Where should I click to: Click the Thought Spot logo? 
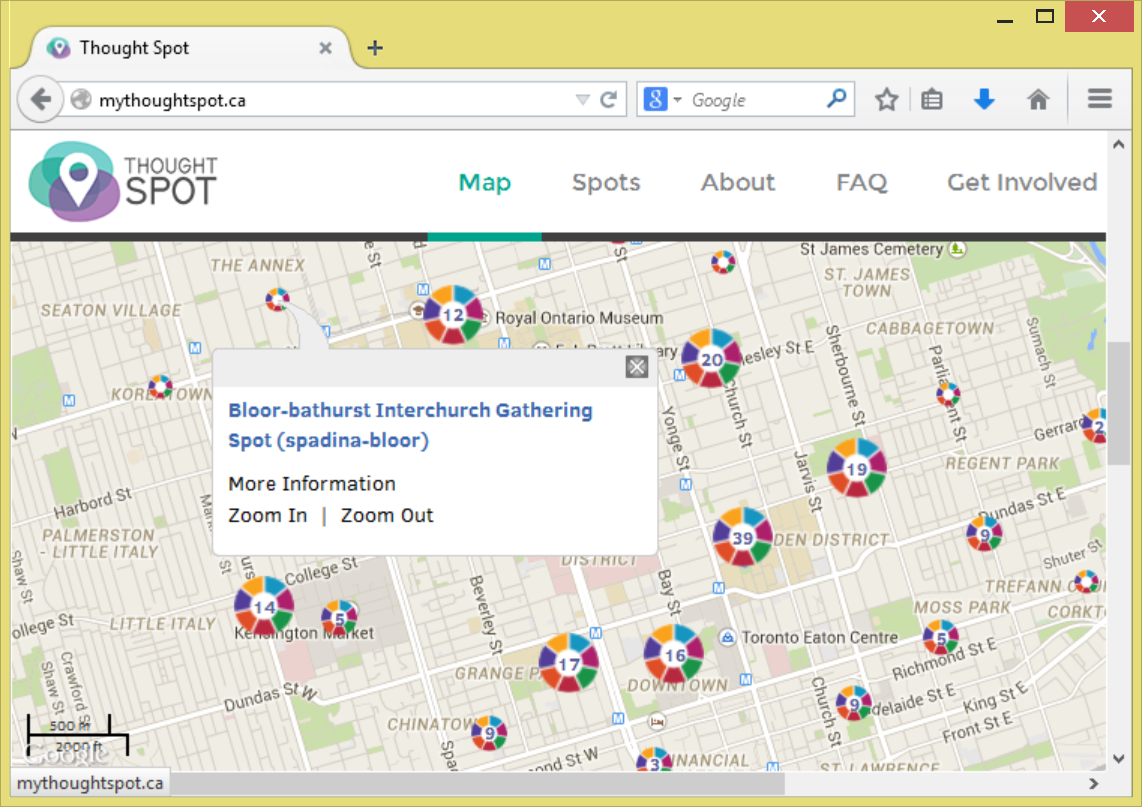pos(120,181)
